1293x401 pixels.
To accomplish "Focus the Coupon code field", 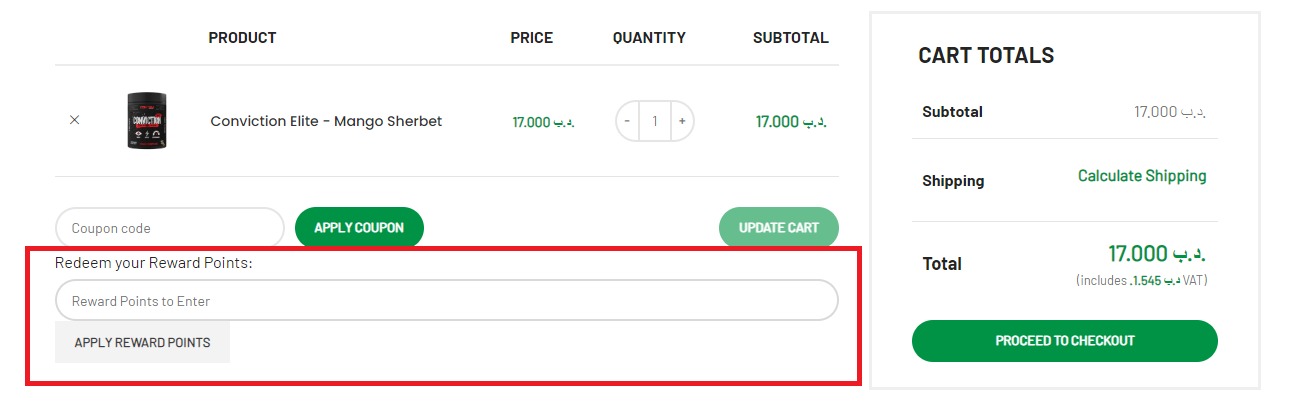I will click(x=170, y=228).
